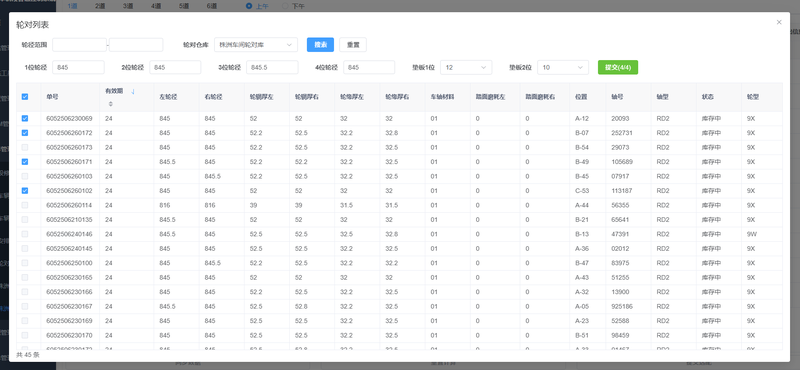The height and width of the screenshot is (370, 800).
Task: Check the row 6052506260103 checkbox
Action: click(x=25, y=176)
